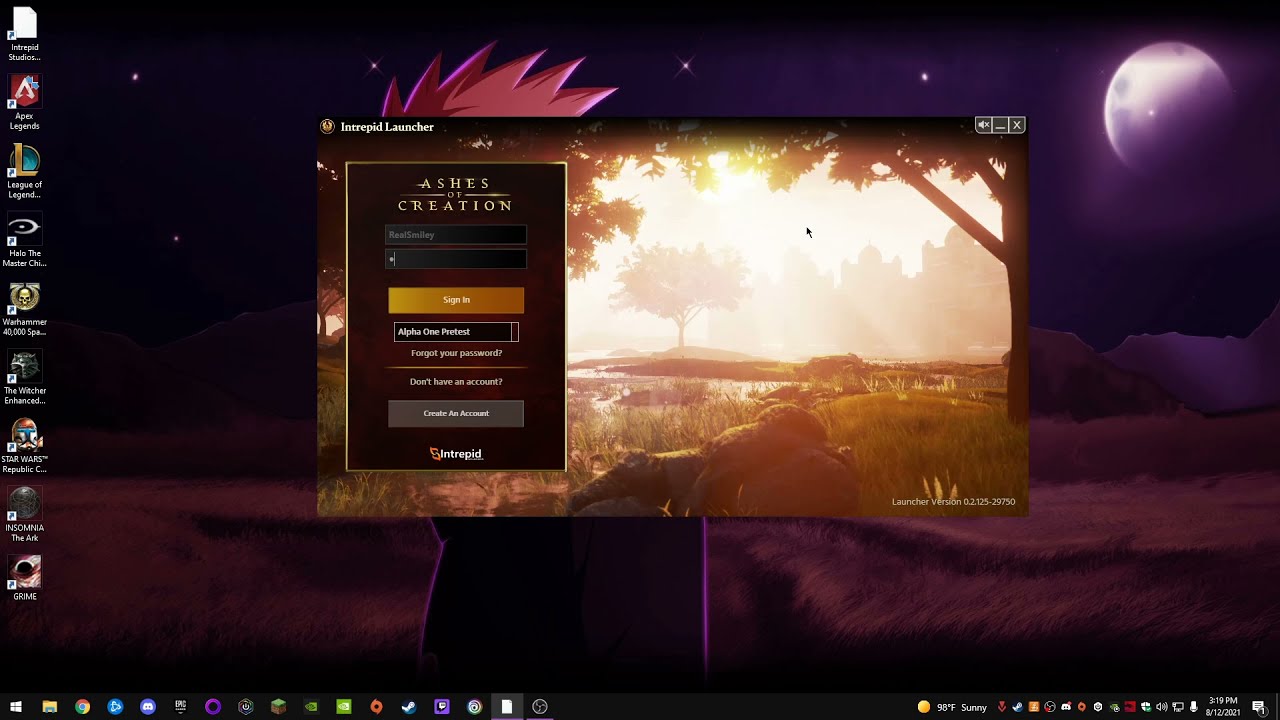Click the Intrepid Launcher title bar emblem
This screenshot has height=720, width=1280.
click(x=327, y=126)
